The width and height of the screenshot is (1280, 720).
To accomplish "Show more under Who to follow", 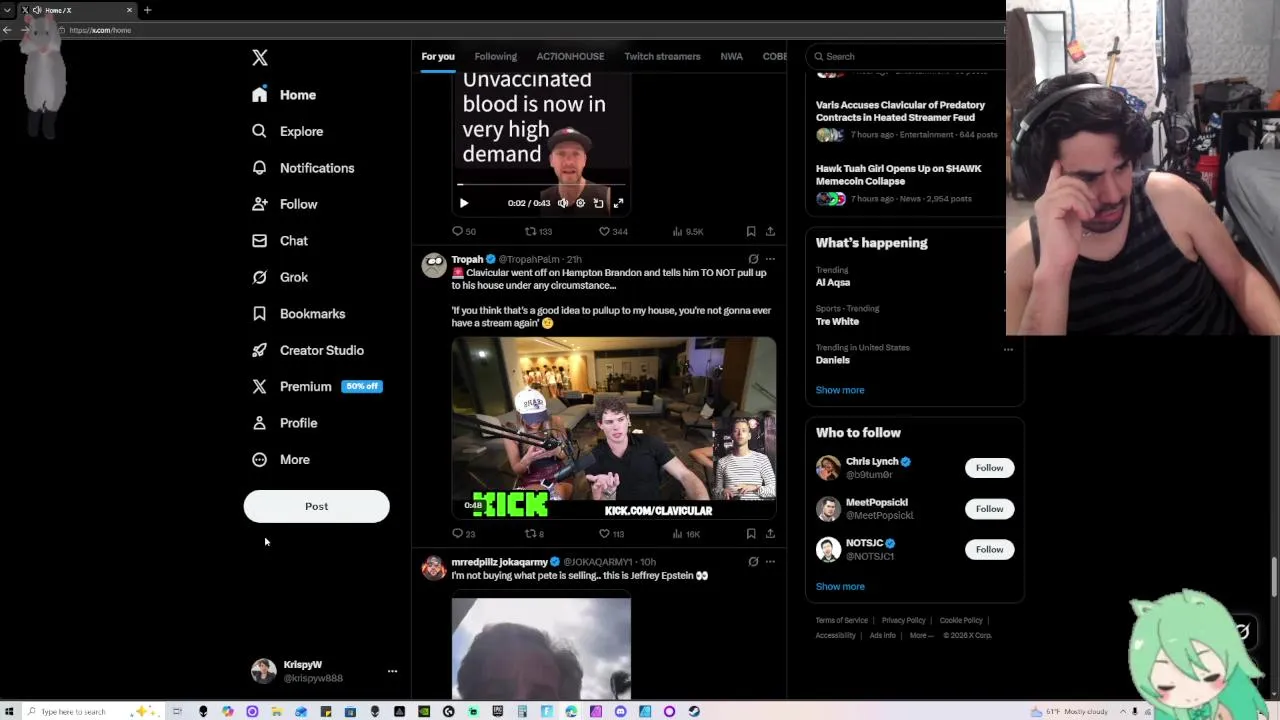I will pos(840,587).
